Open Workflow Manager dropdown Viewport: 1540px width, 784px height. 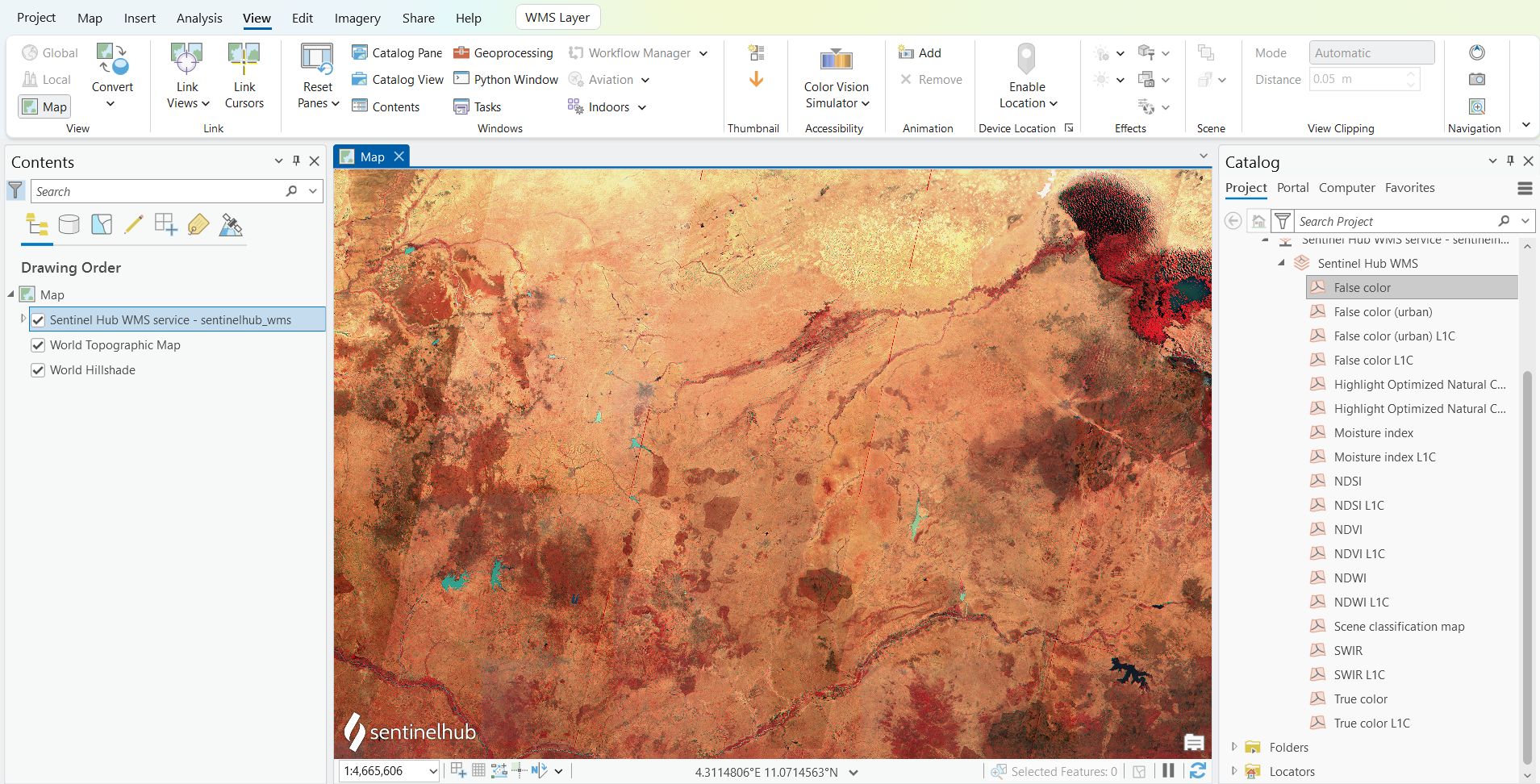tap(703, 53)
